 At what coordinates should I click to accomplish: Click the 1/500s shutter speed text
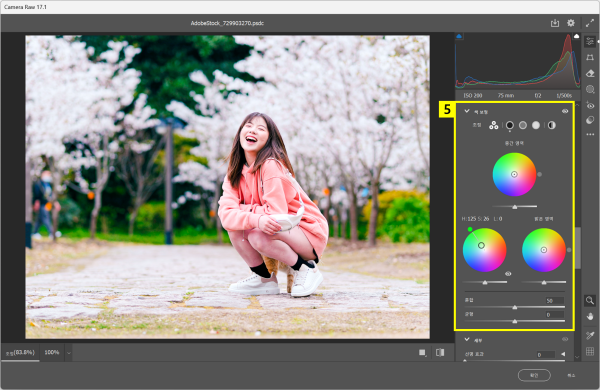coord(564,95)
